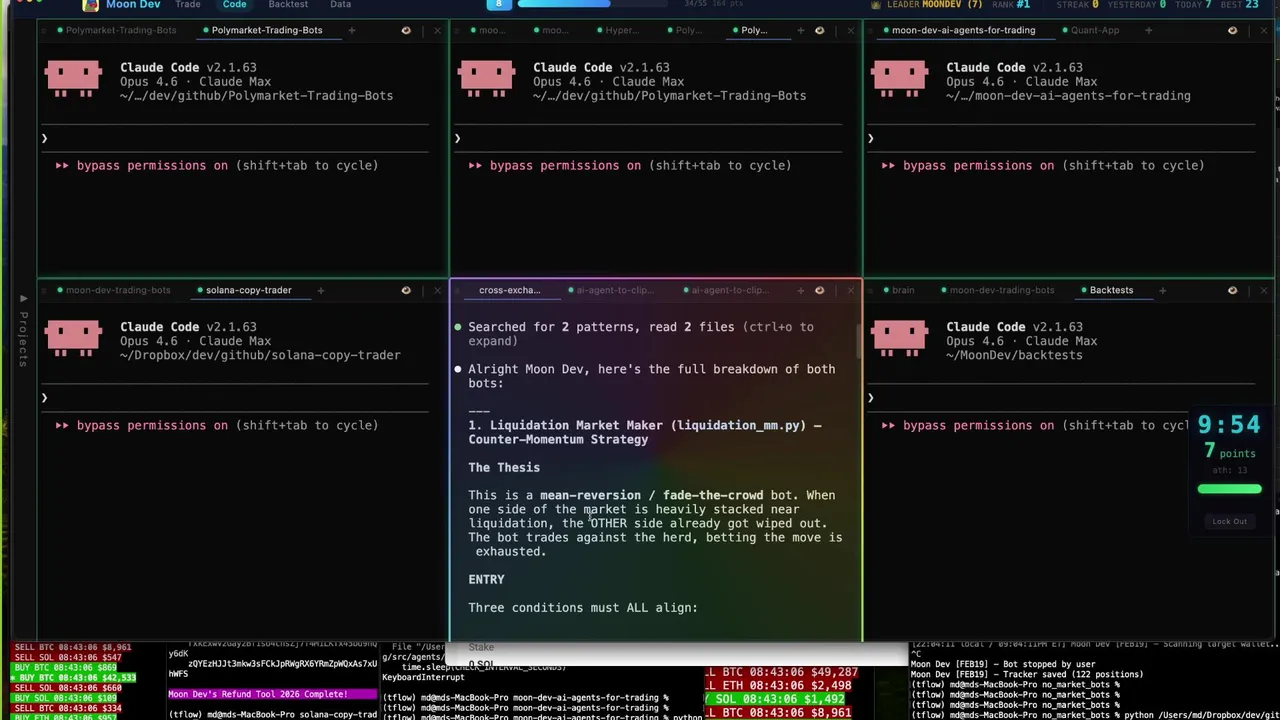This screenshot has width=1280, height=720.
Task: Switch to the Code section in the top bar
Action: 235,5
